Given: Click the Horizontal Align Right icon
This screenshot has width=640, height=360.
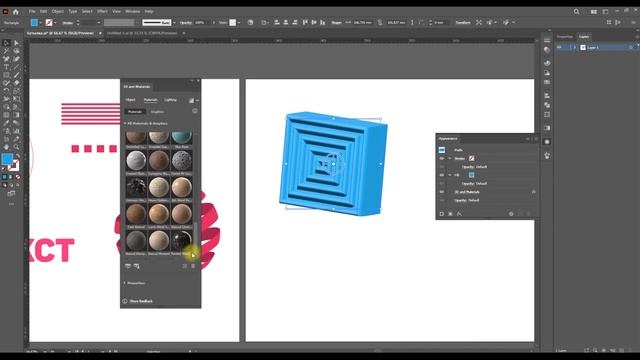Looking at the screenshot, I should pyautogui.click(x=295, y=22).
